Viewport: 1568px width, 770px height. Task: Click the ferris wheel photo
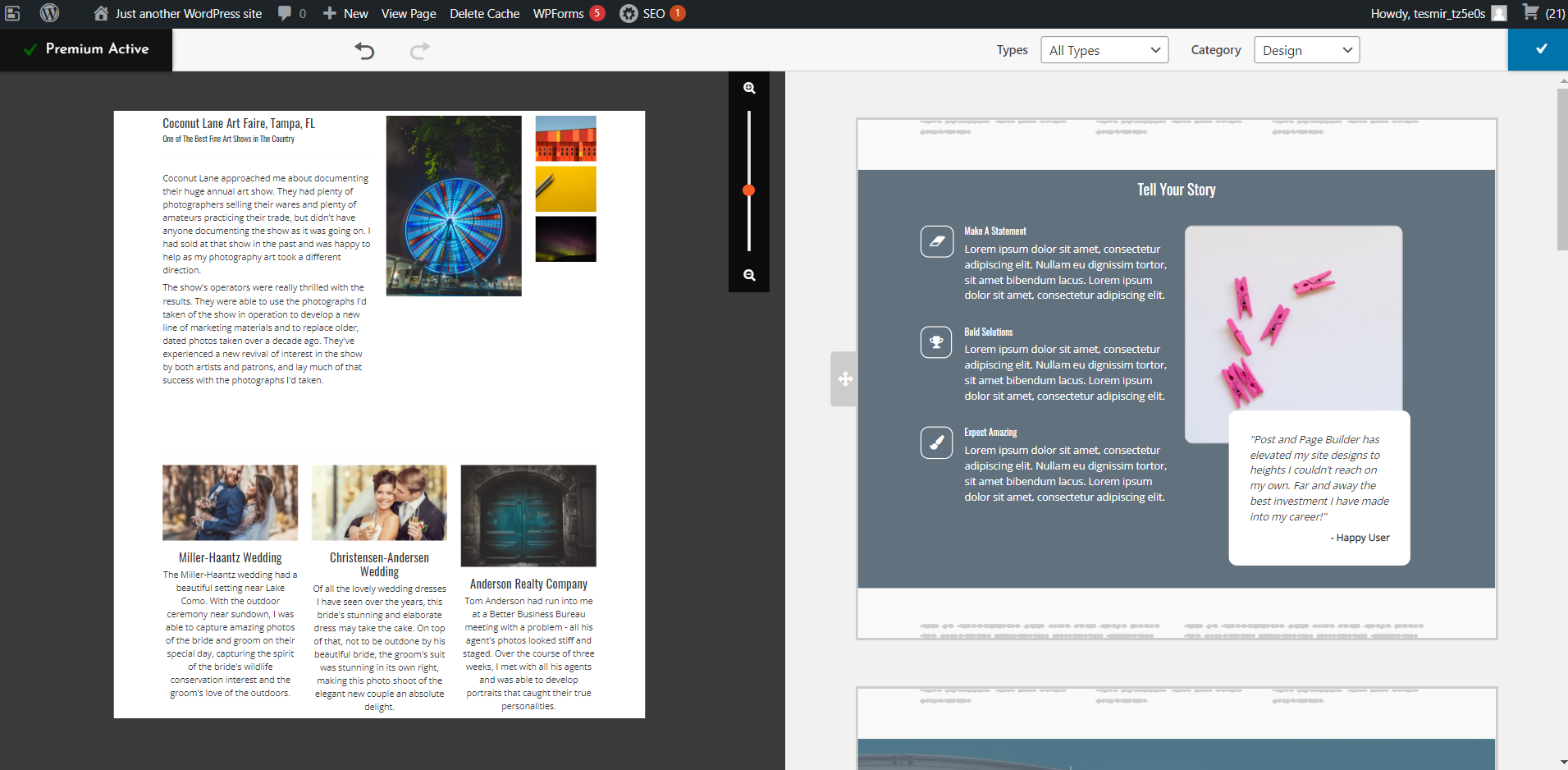click(x=454, y=205)
